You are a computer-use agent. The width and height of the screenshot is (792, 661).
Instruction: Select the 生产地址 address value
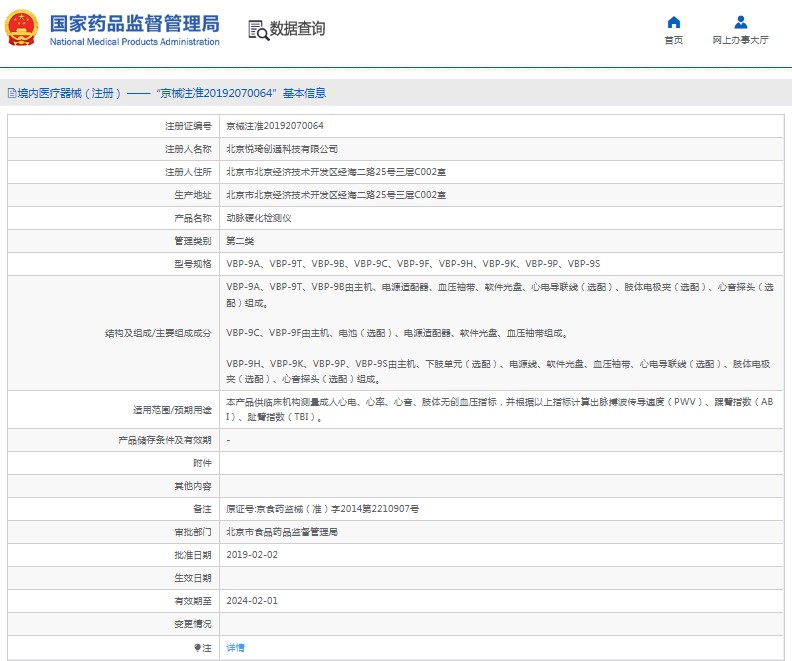point(336,195)
